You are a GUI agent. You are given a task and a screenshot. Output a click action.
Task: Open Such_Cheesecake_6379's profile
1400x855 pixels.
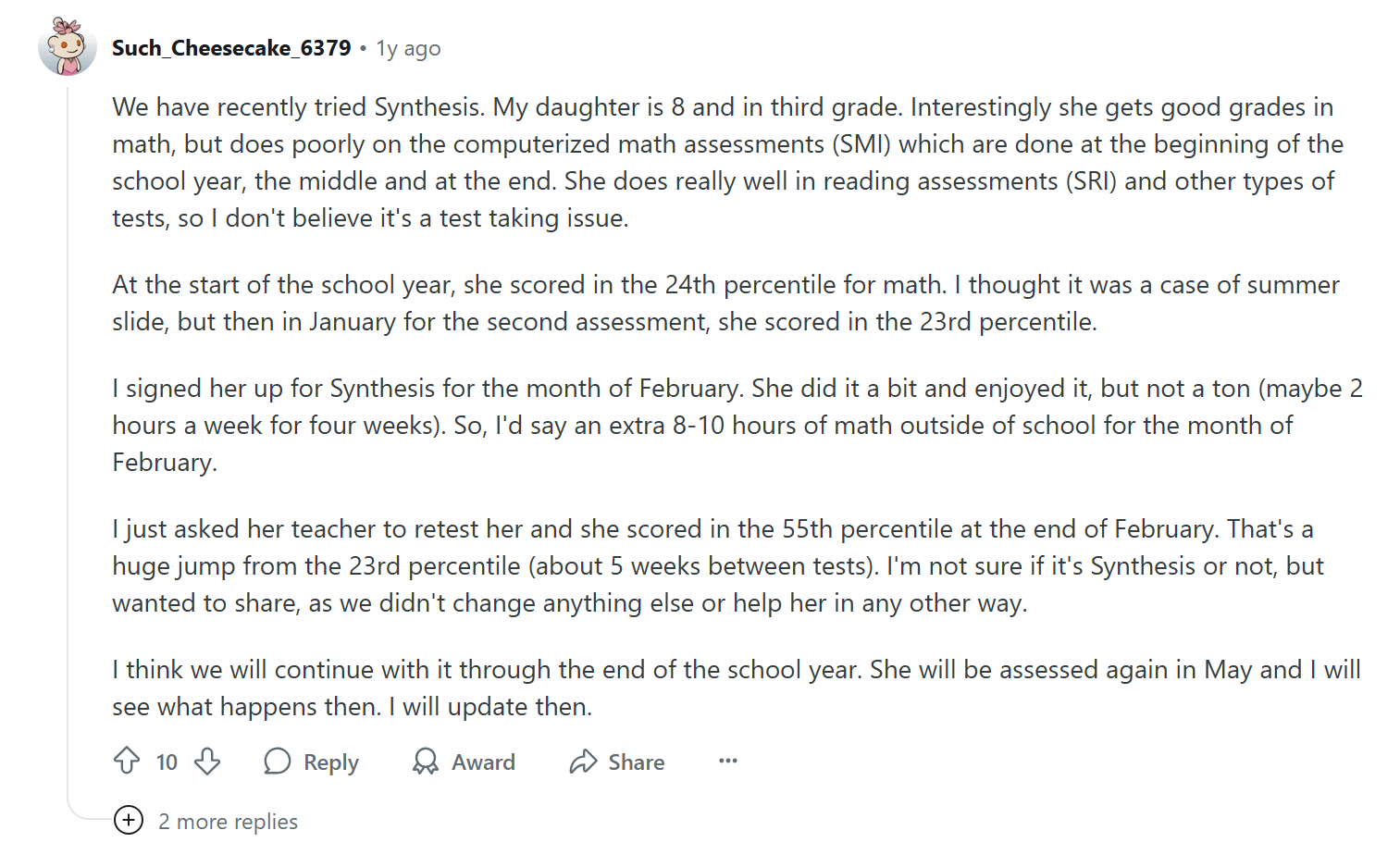coord(230,47)
